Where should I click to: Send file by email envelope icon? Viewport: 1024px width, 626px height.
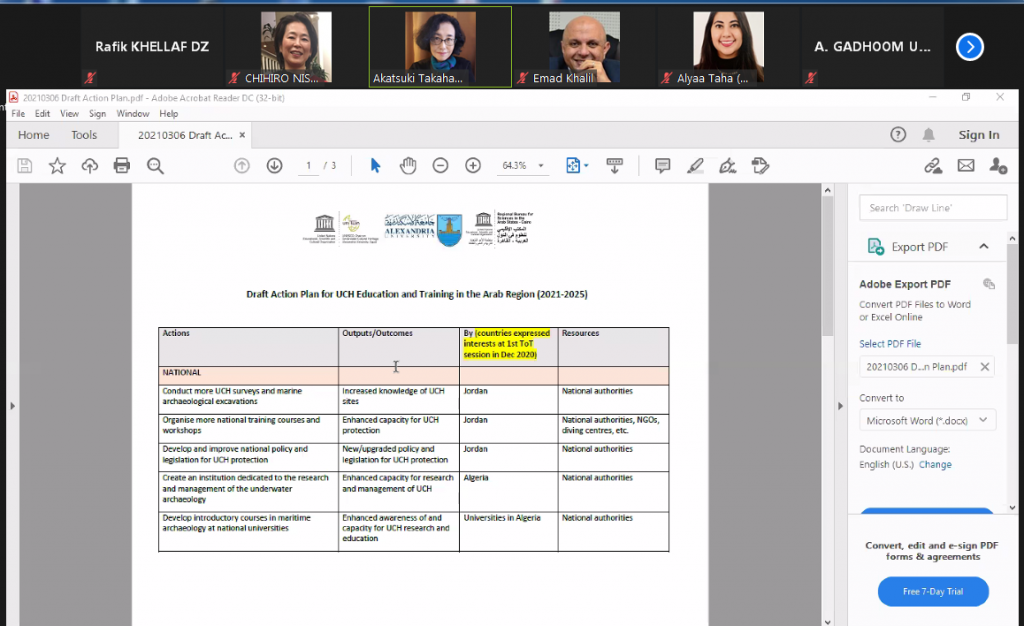965,166
